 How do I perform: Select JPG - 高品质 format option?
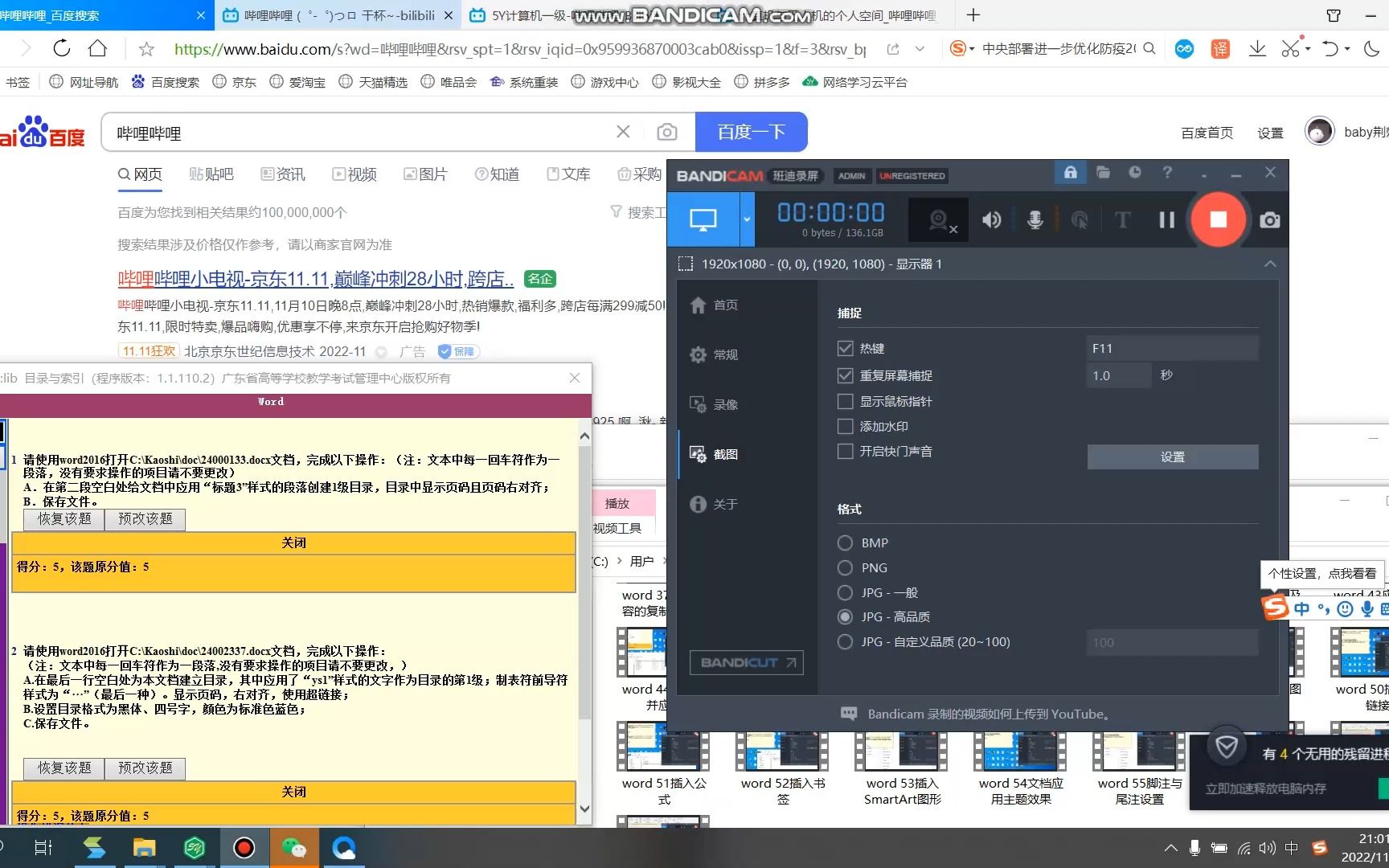click(845, 617)
